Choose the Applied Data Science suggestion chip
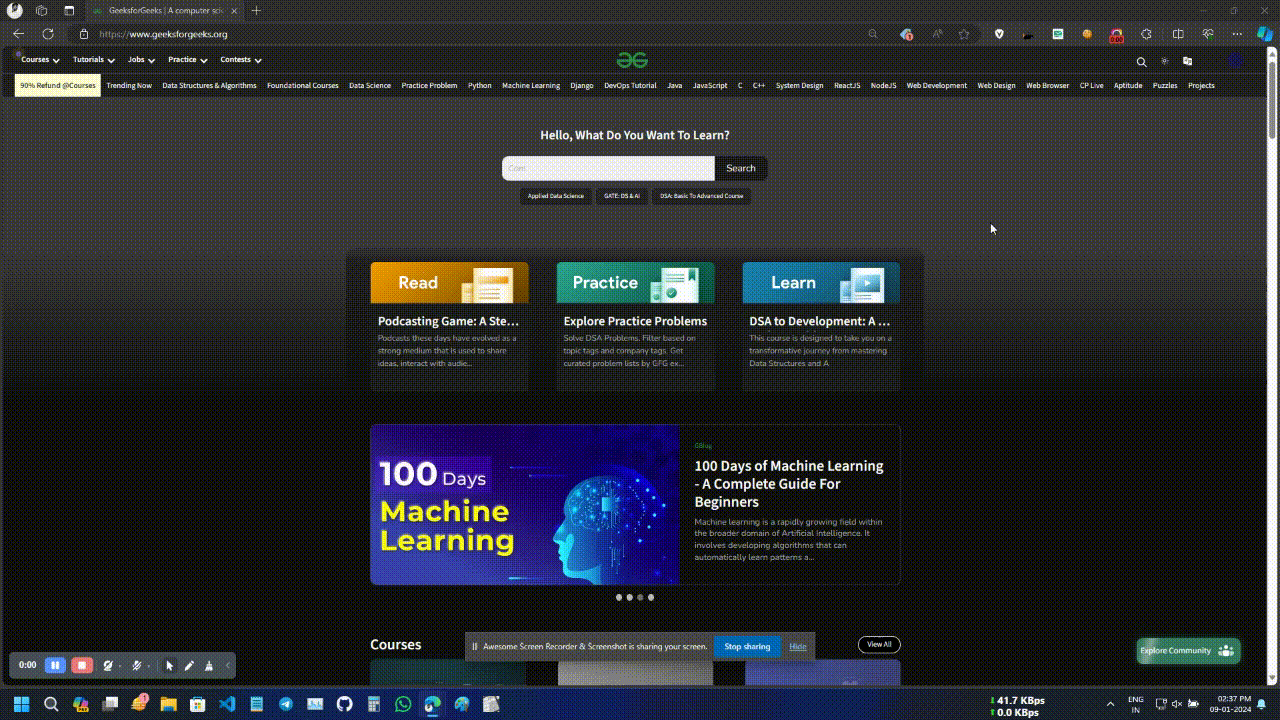The width and height of the screenshot is (1280, 720). tap(556, 196)
